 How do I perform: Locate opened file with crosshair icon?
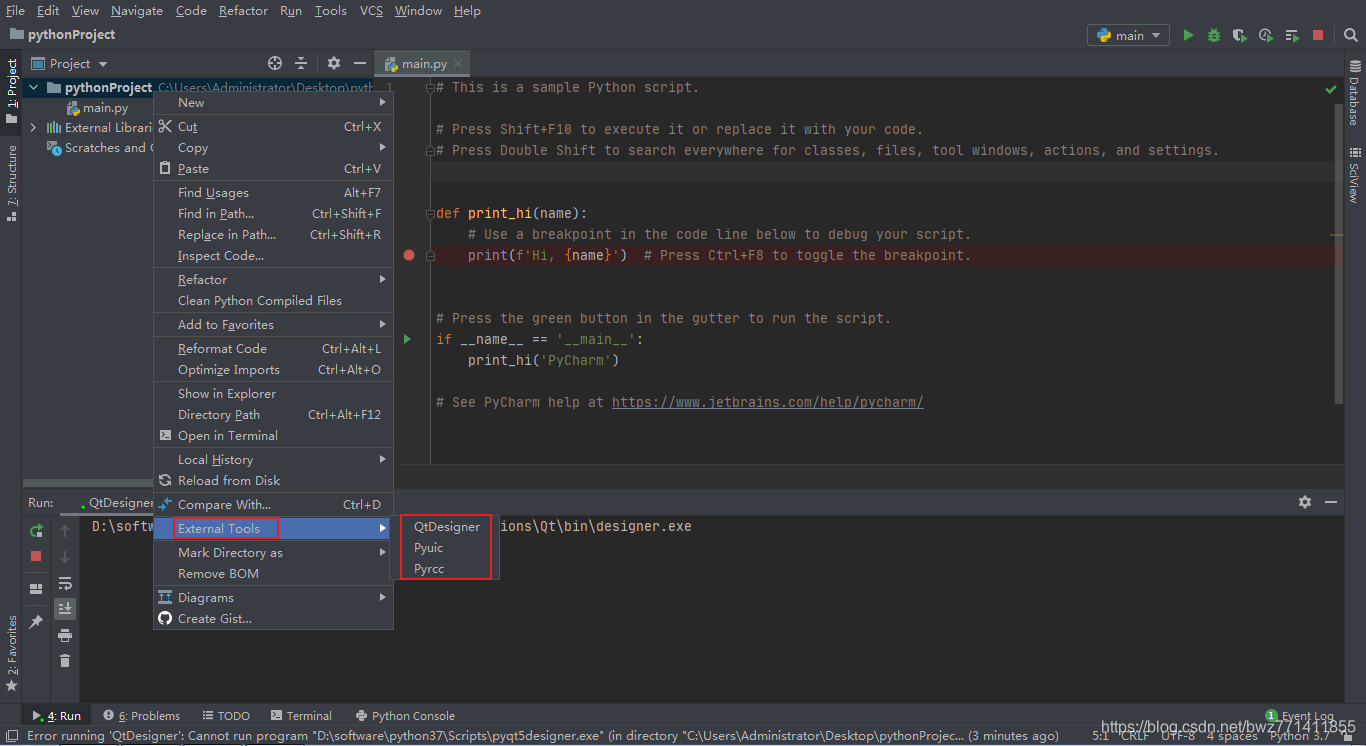point(275,63)
